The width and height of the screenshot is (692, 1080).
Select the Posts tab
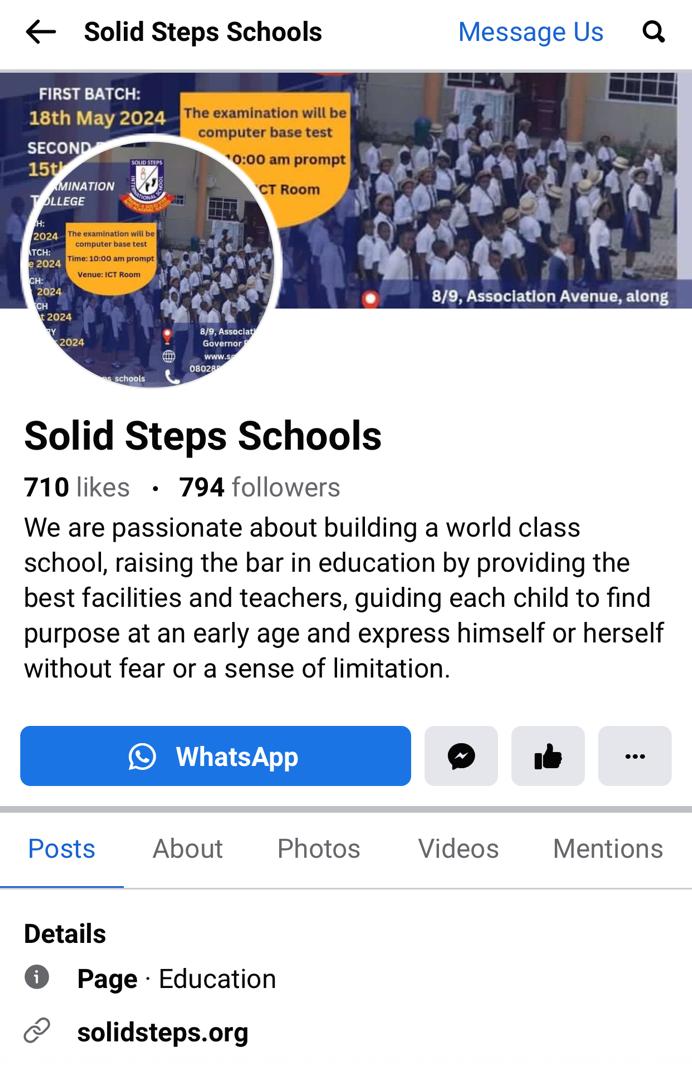tap(61, 849)
